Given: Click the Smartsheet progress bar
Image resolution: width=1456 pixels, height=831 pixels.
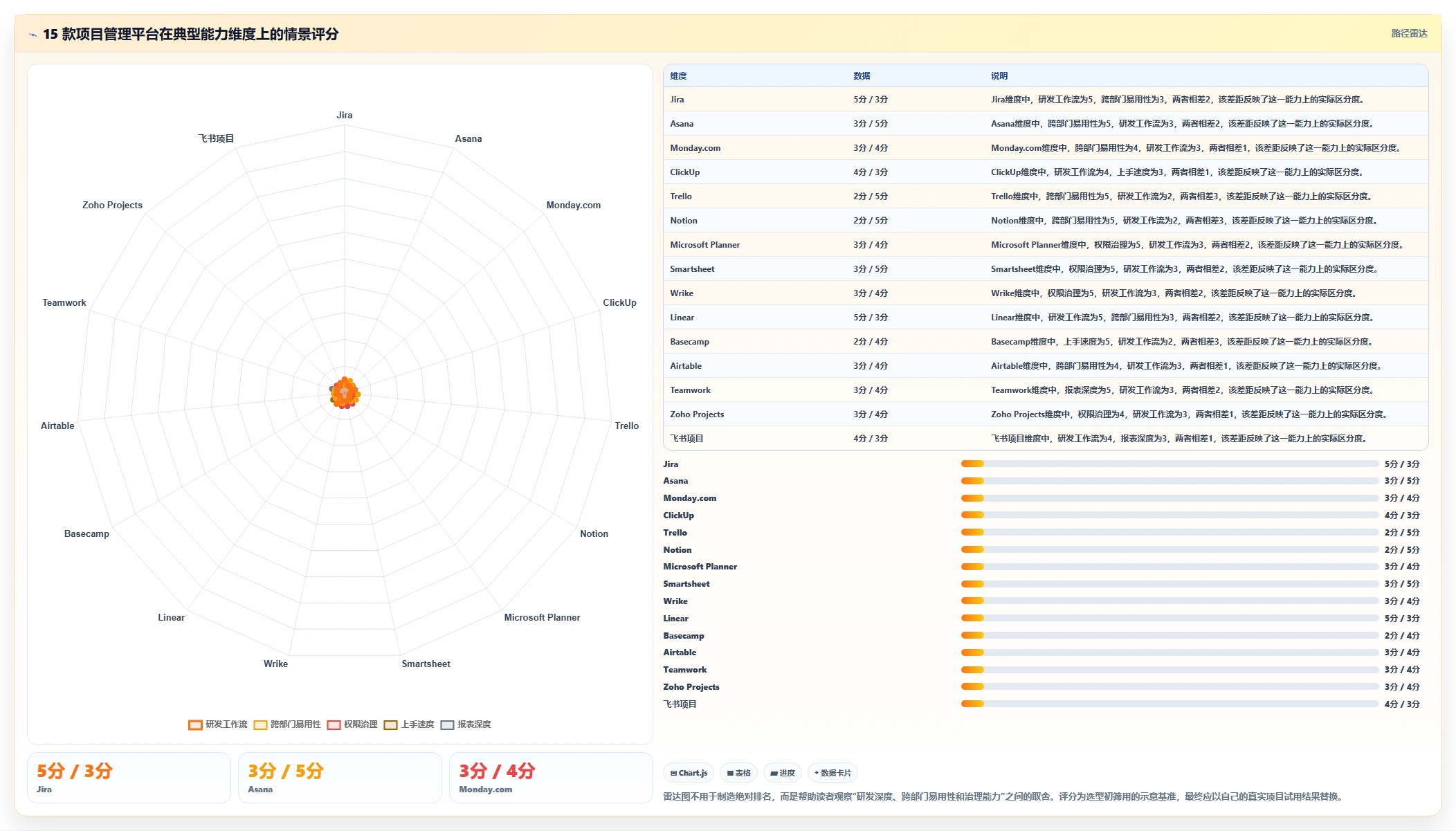Looking at the screenshot, I should (1170, 584).
